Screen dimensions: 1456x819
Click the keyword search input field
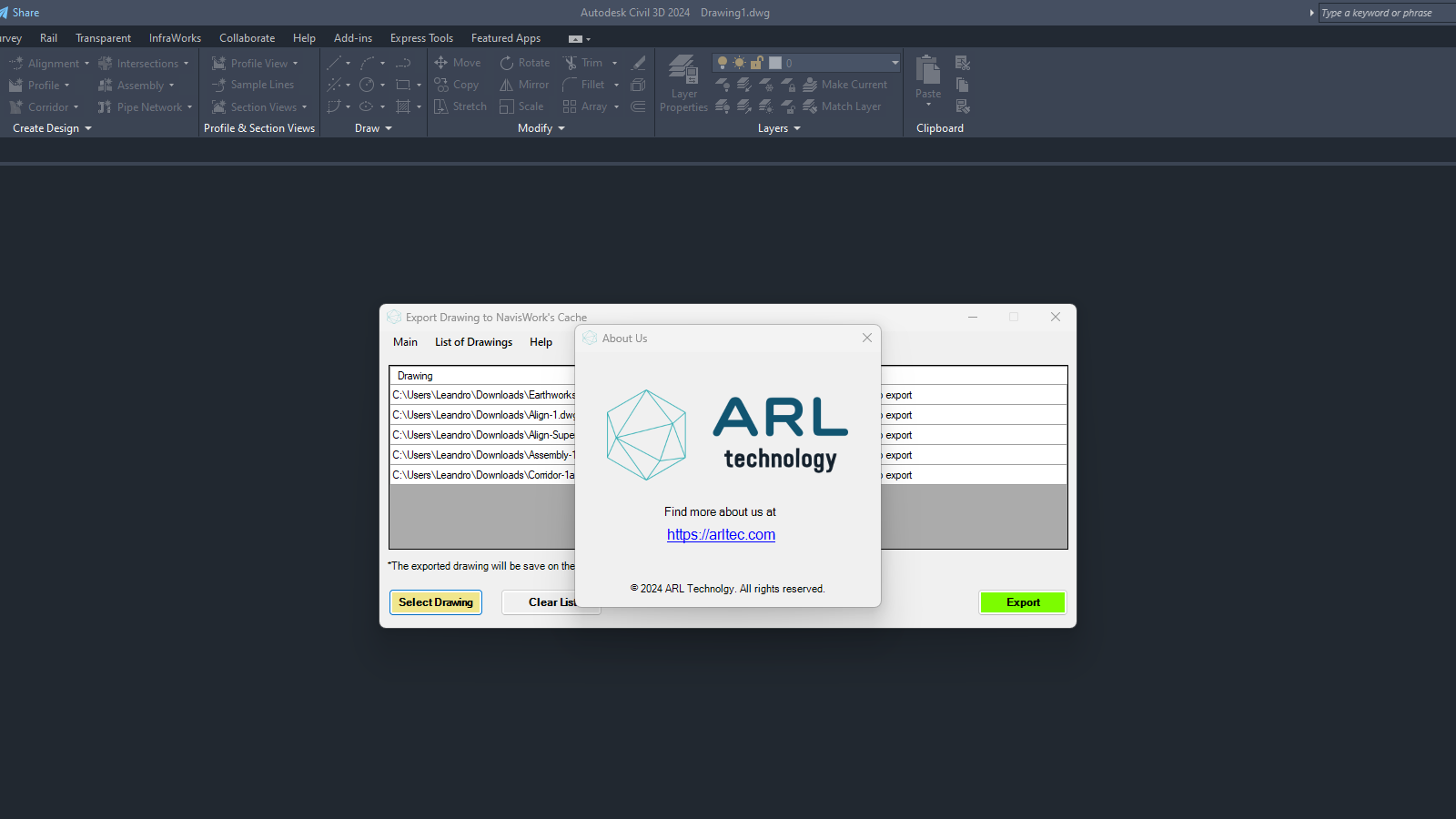pos(1387,13)
